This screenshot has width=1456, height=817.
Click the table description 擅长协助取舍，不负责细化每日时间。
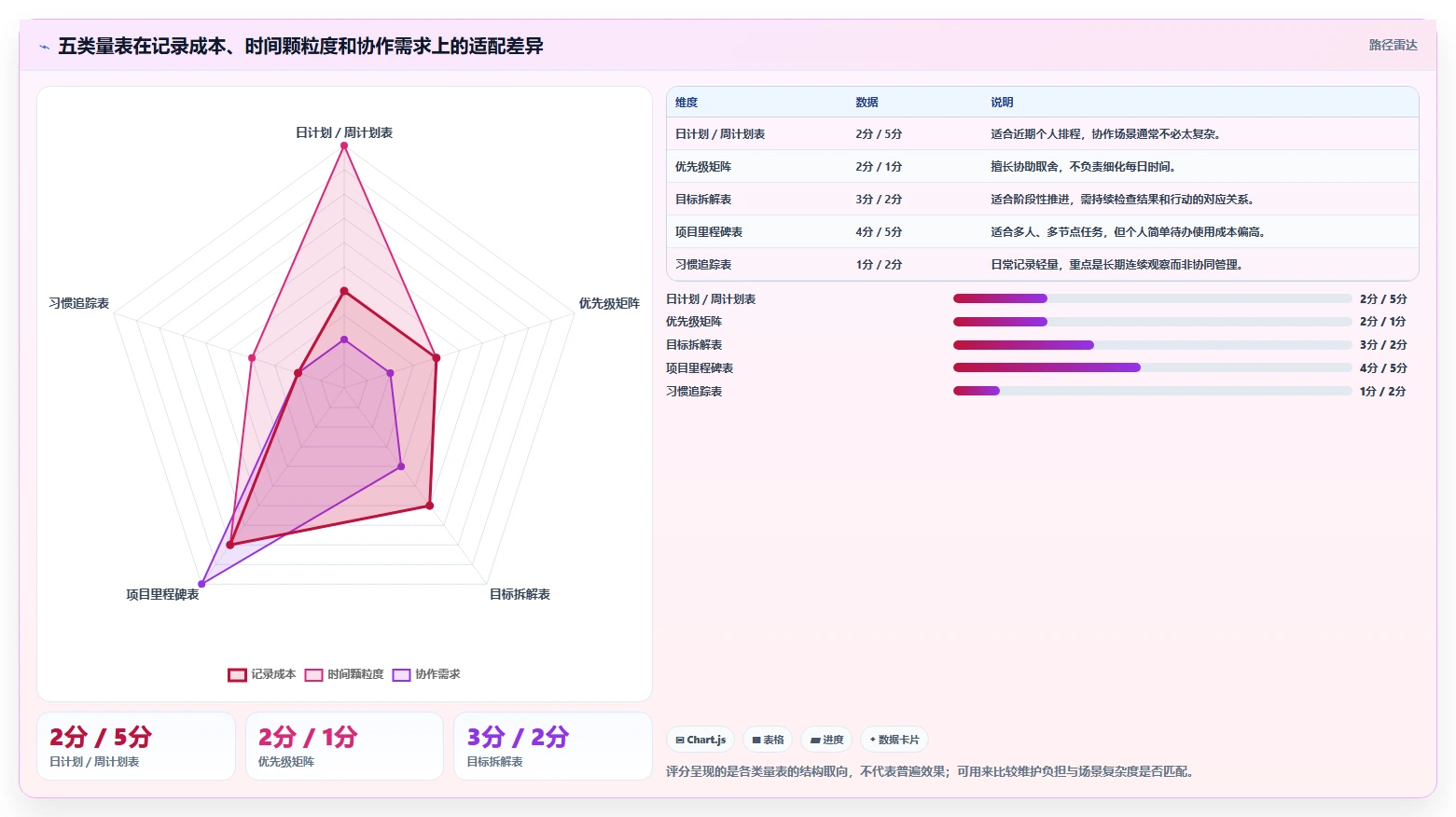(x=1085, y=167)
